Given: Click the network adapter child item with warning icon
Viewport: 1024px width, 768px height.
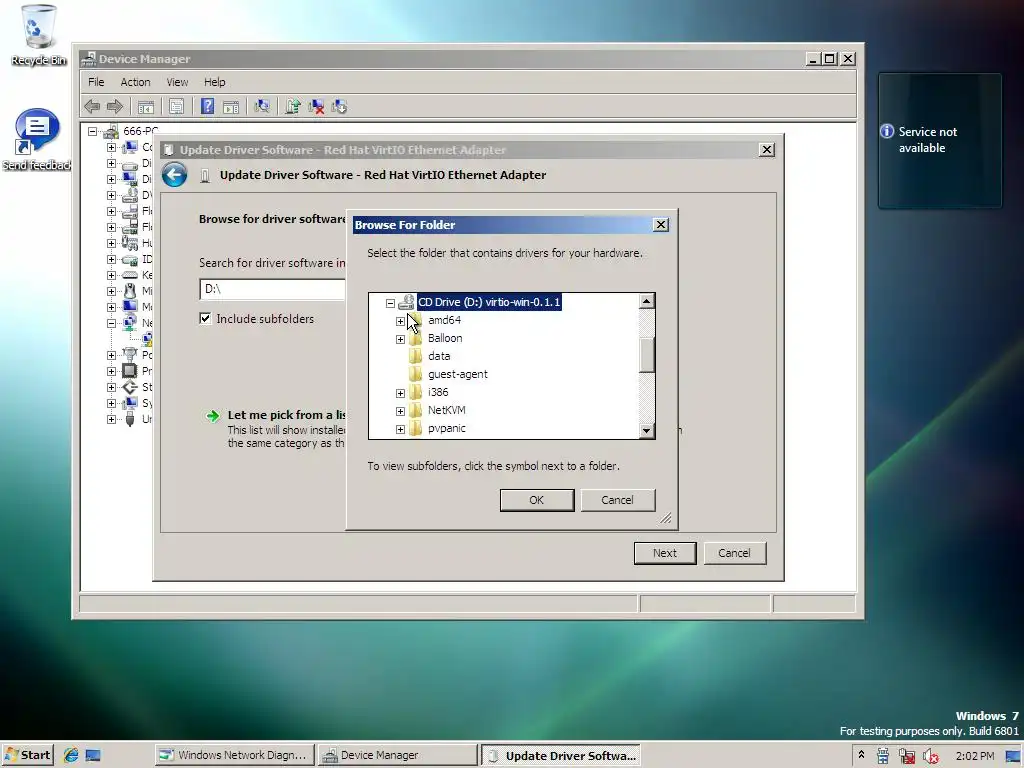Looking at the screenshot, I should point(148,339).
